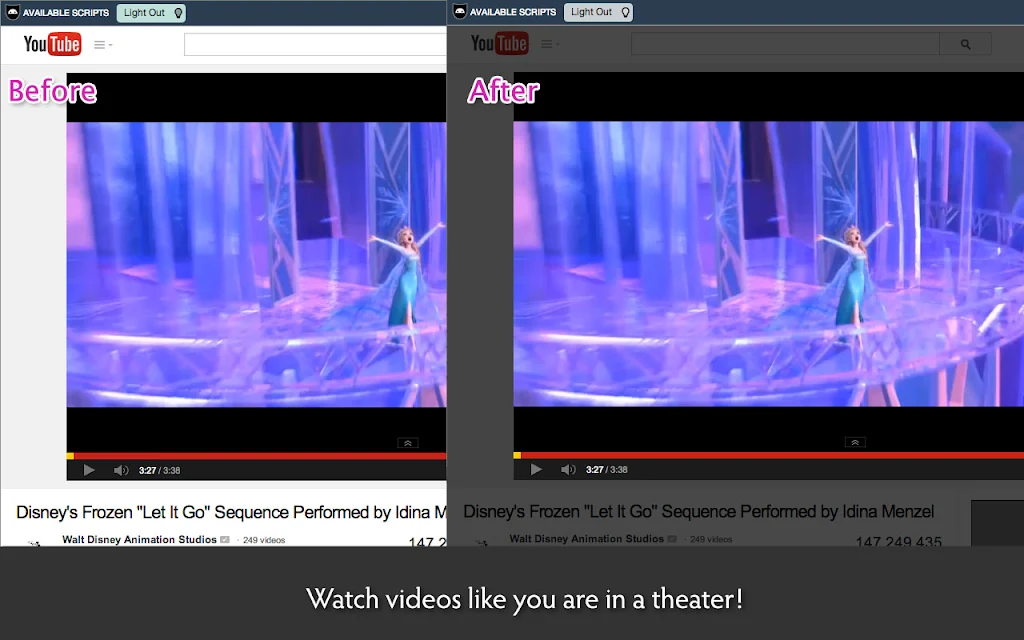Click 3:27 / 3:38 time in After panel
This screenshot has width=1024, height=640.
607,470
